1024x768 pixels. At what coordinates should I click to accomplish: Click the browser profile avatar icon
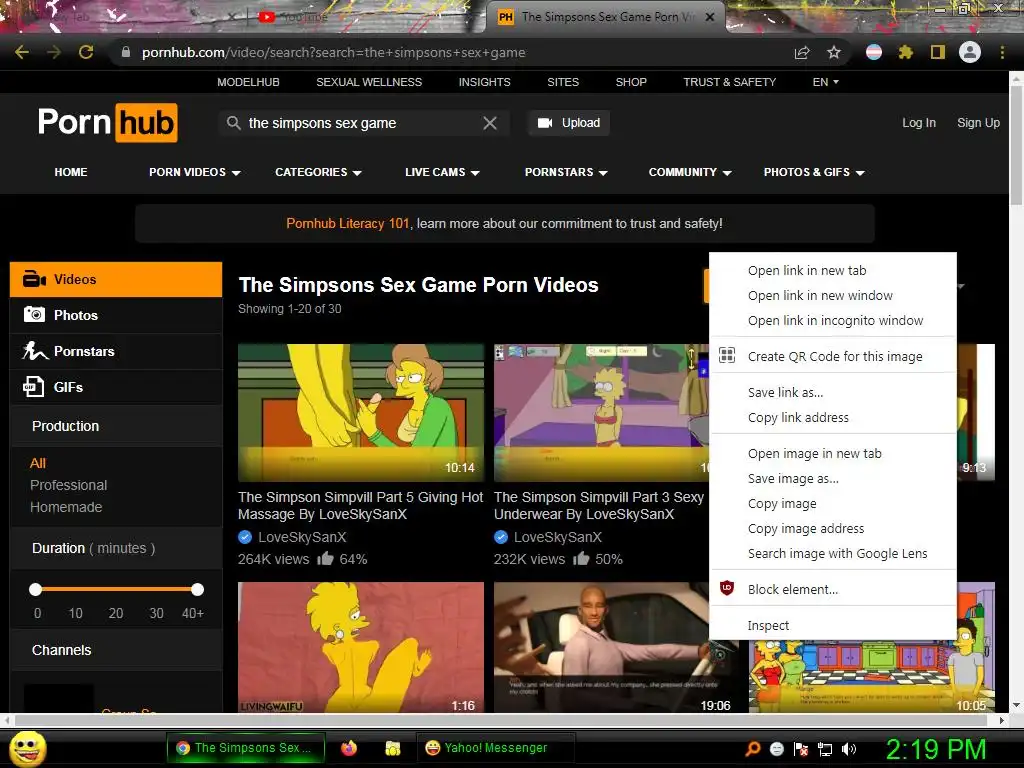pos(969,52)
